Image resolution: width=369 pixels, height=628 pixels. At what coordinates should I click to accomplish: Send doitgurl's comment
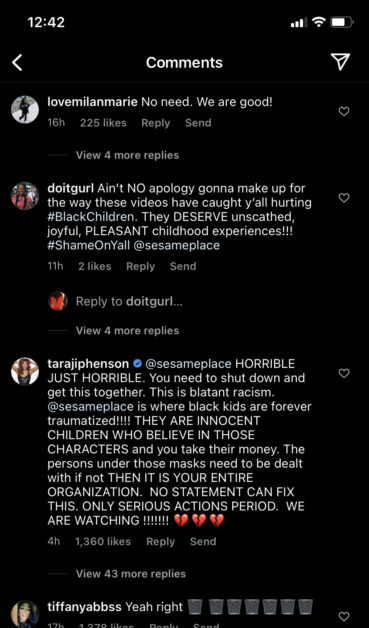coord(183,266)
